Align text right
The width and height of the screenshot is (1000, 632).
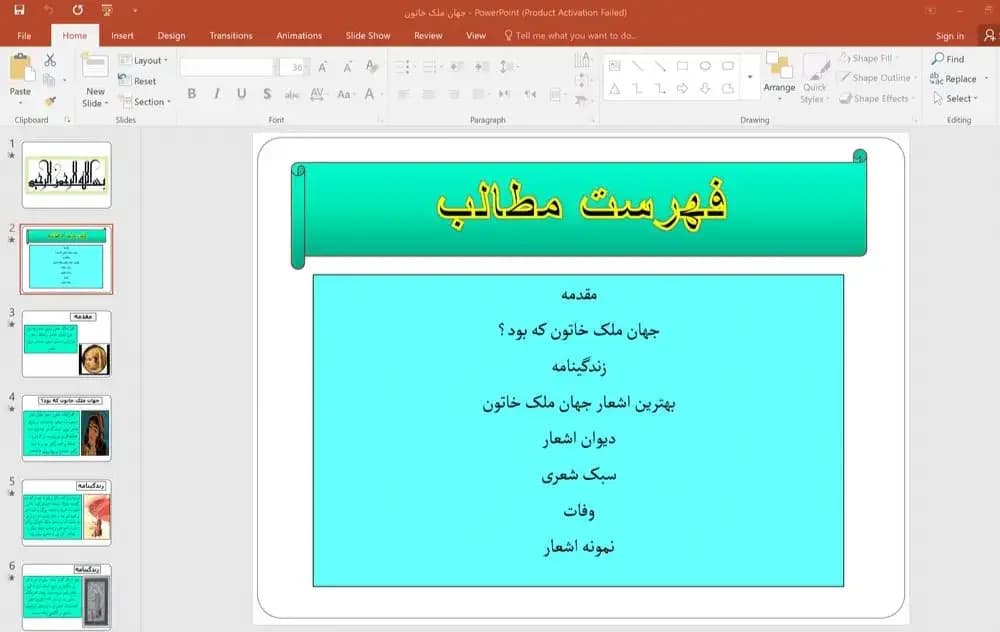pyautogui.click(x=453, y=94)
